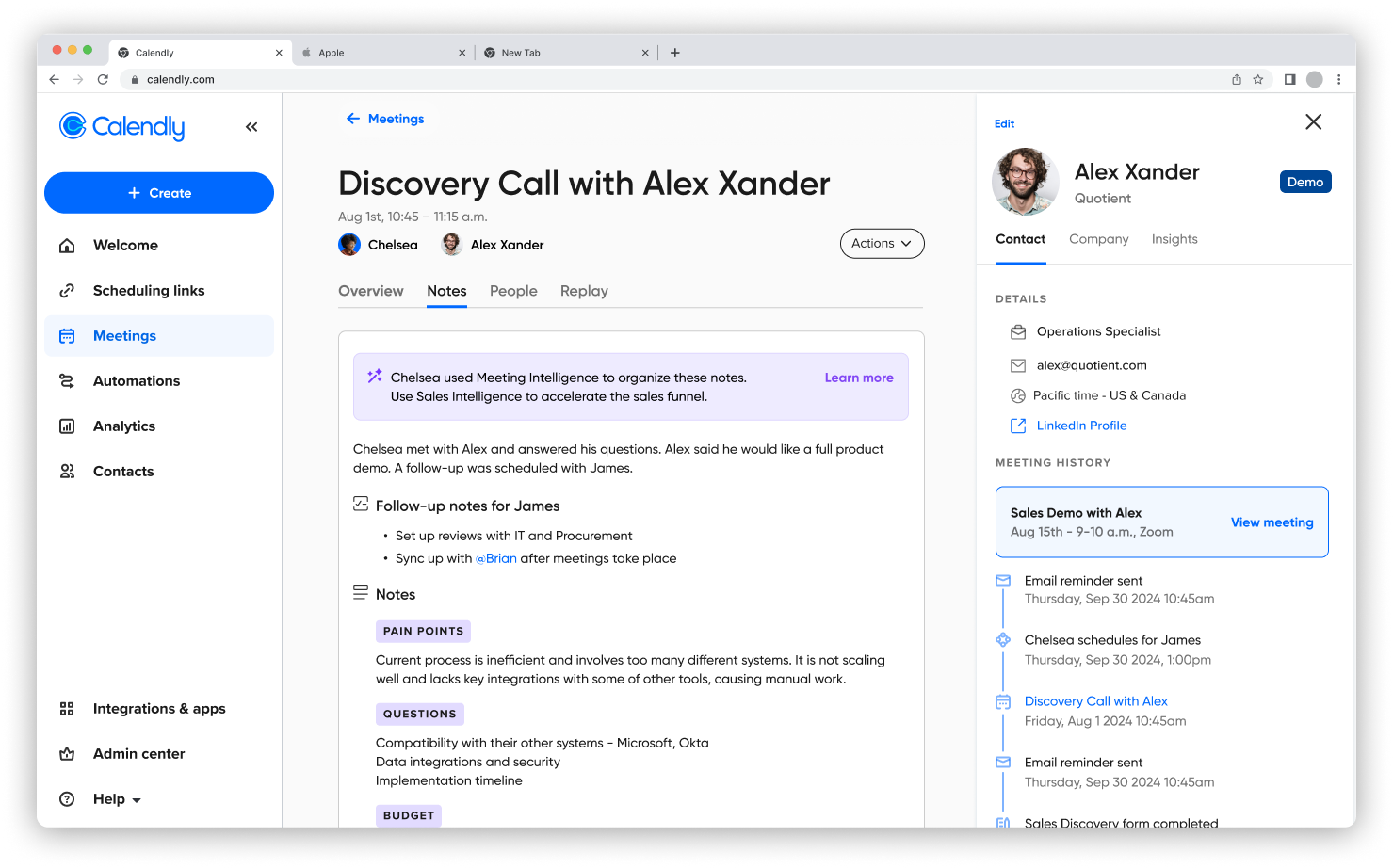Click the Admin center crown icon
The height and width of the screenshot is (868, 1393).
point(67,754)
